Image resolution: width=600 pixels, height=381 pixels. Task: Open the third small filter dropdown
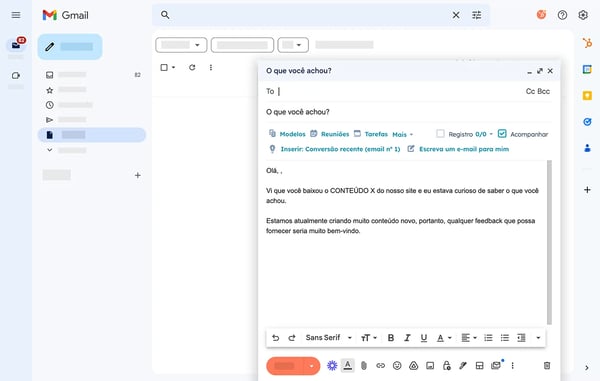click(293, 45)
